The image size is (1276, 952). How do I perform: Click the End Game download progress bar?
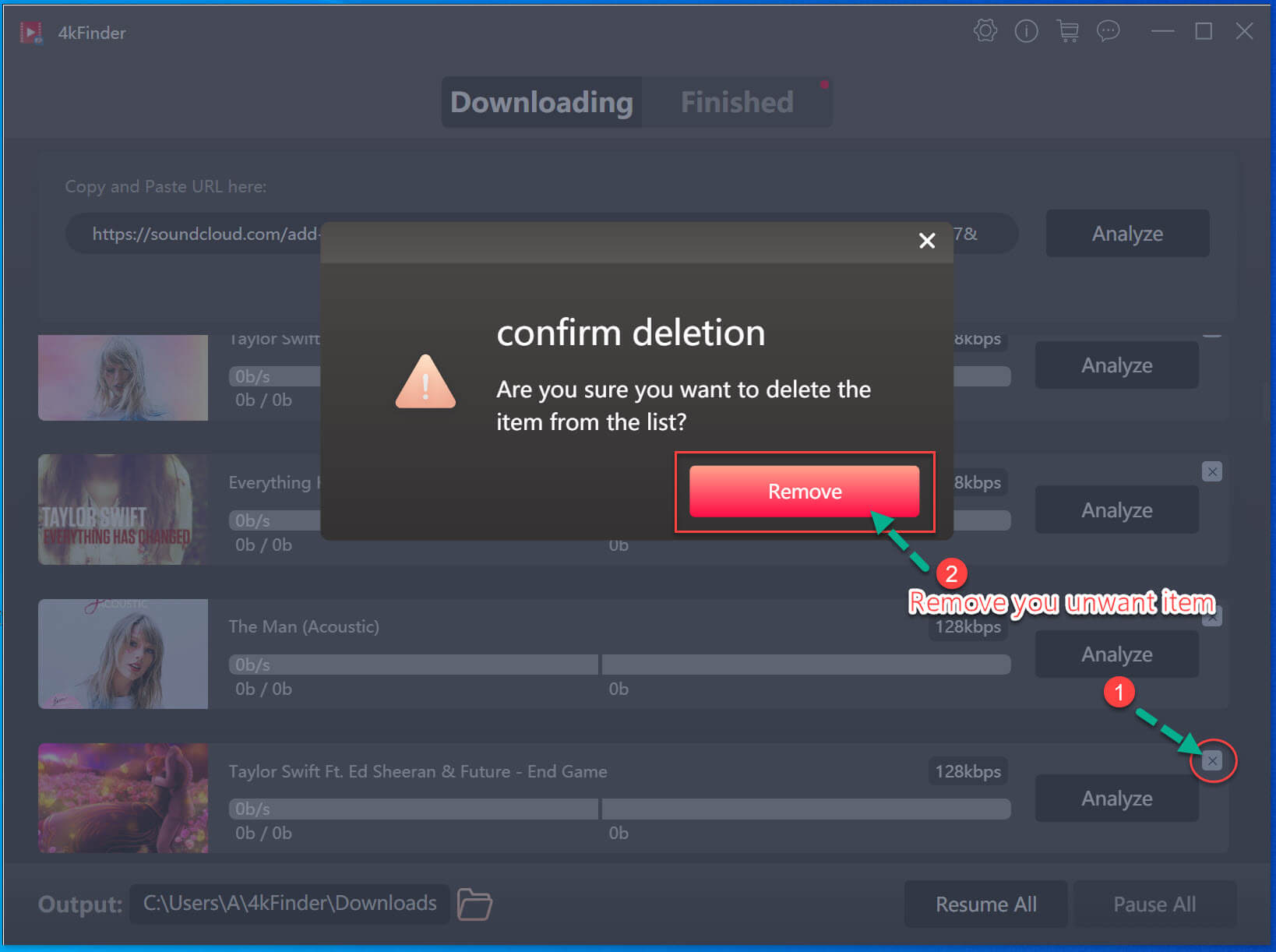click(x=619, y=809)
